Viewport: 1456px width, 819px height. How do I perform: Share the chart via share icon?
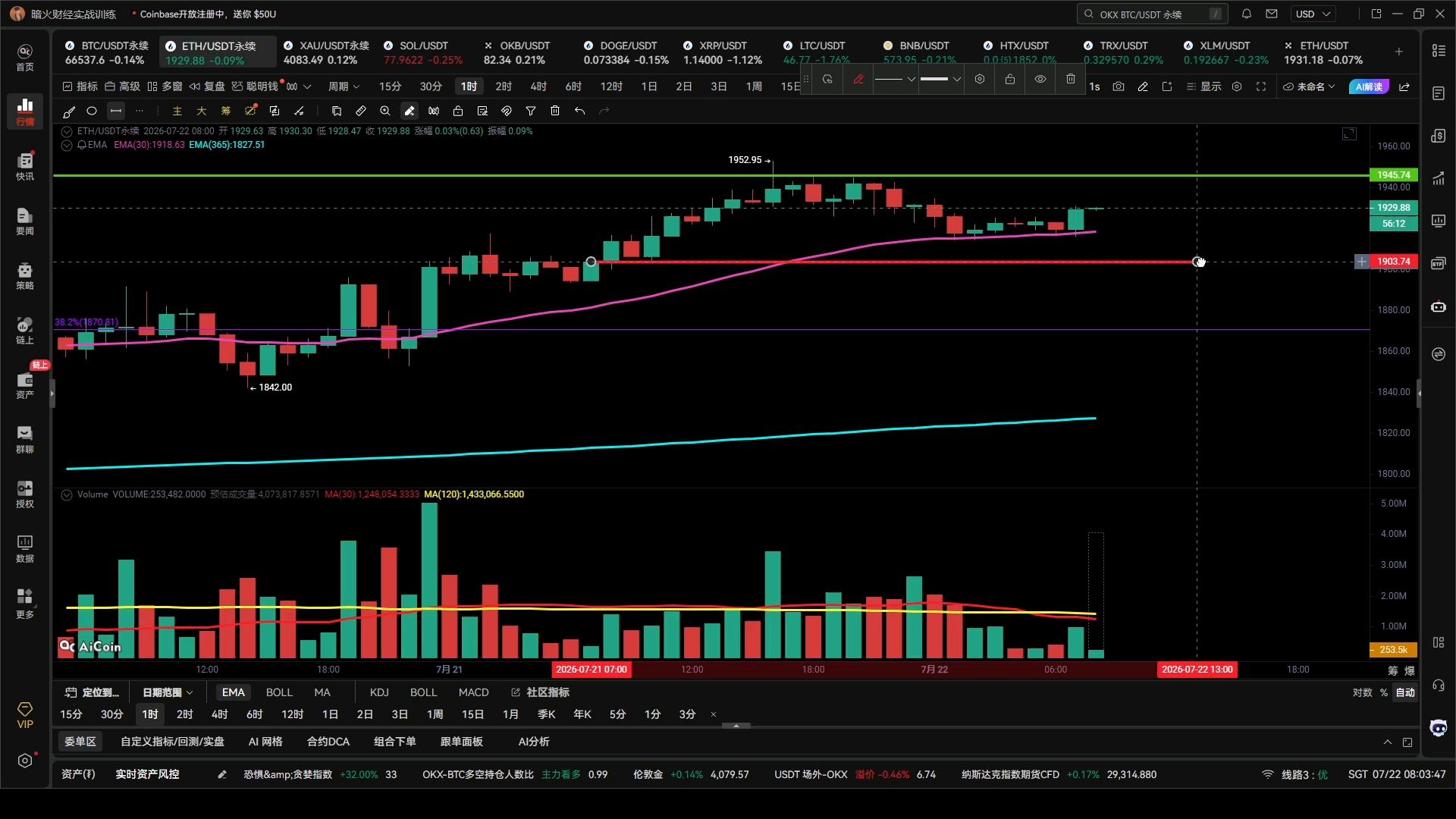pyautogui.click(x=1404, y=86)
